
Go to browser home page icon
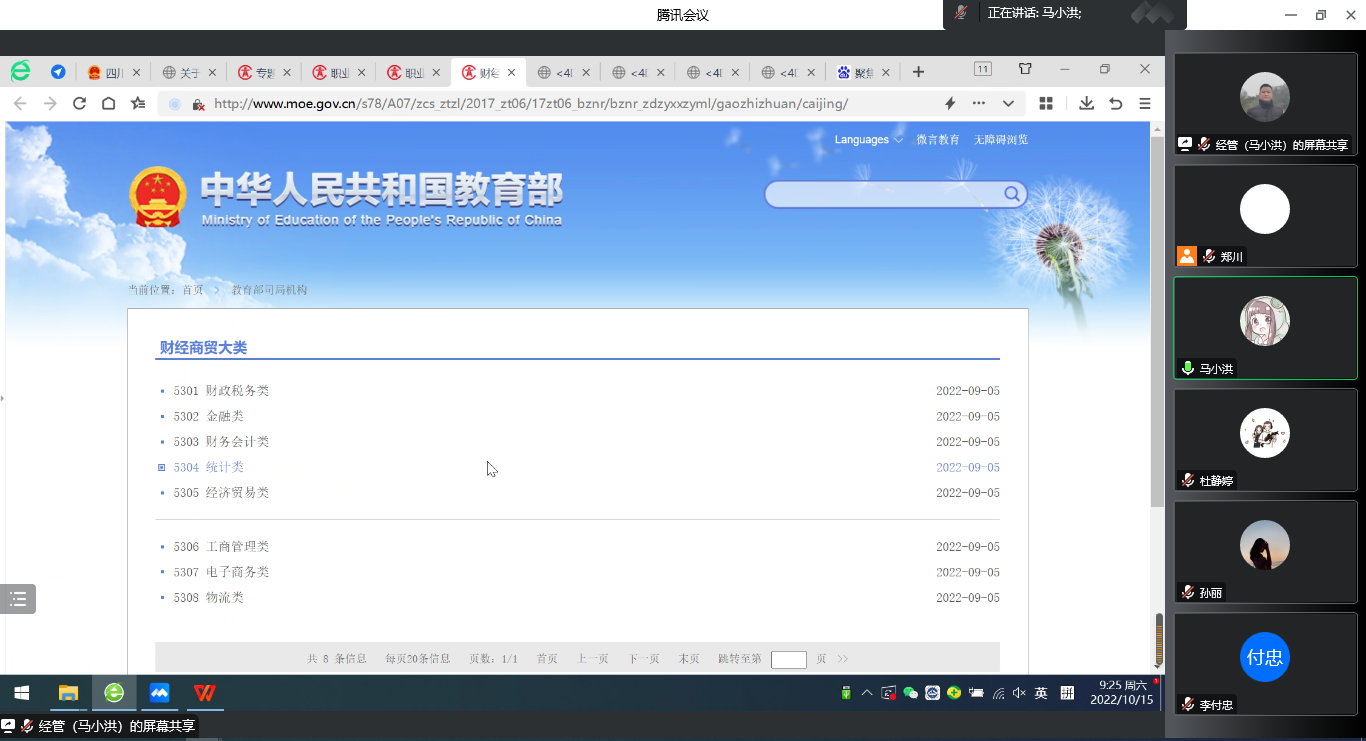click(x=109, y=103)
